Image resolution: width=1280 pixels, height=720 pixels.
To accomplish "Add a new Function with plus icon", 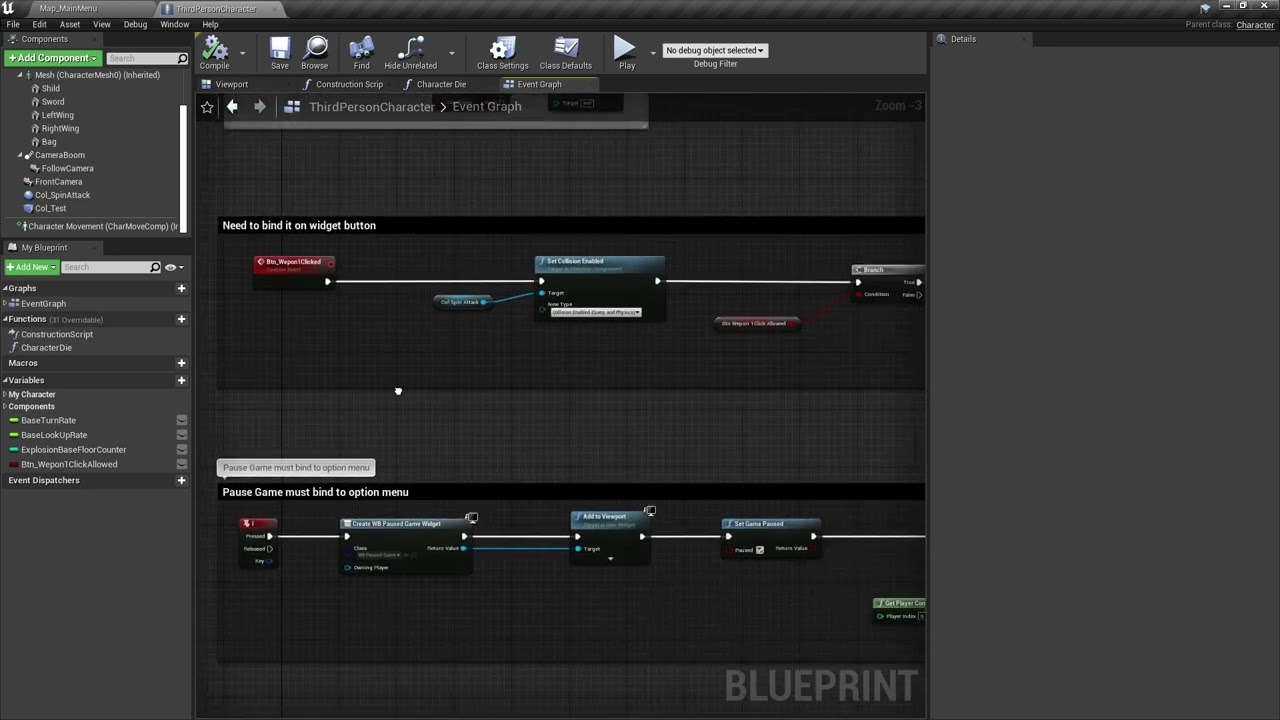I will point(181,319).
